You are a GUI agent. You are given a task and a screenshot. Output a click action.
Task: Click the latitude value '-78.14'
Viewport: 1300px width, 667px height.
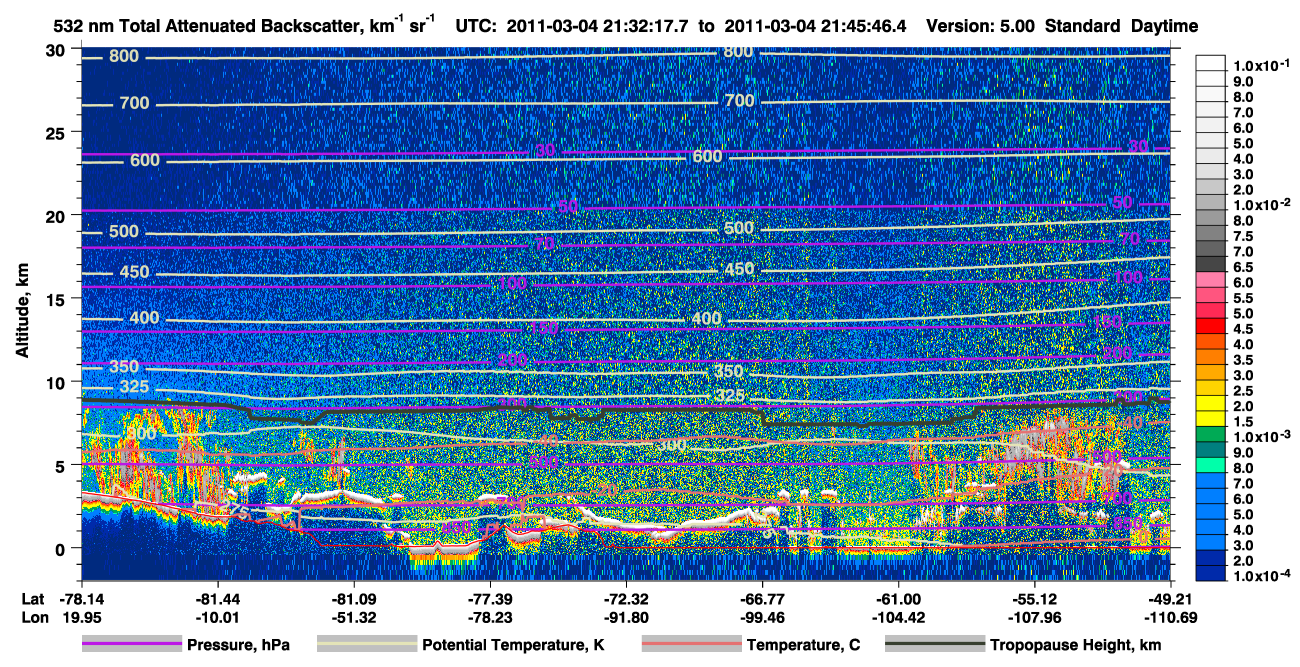[x=80, y=598]
